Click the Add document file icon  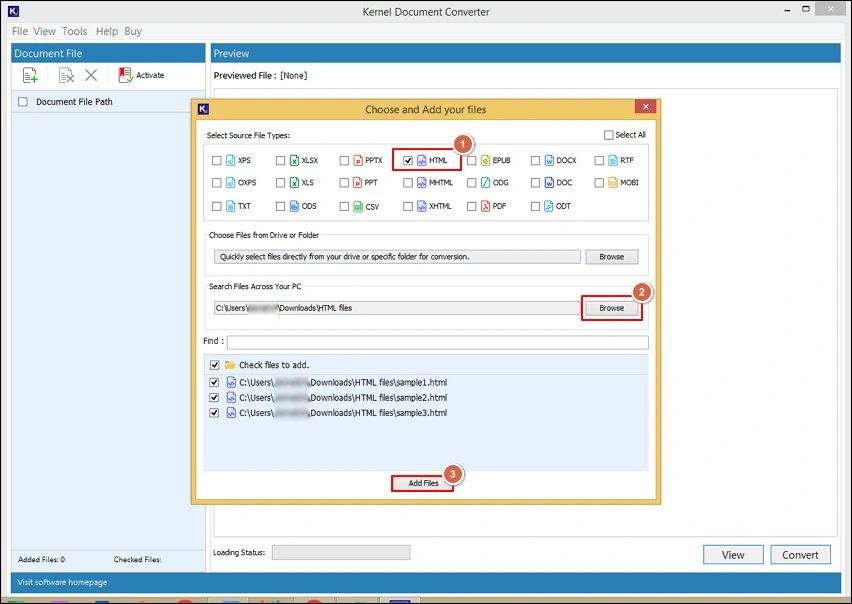coord(30,75)
